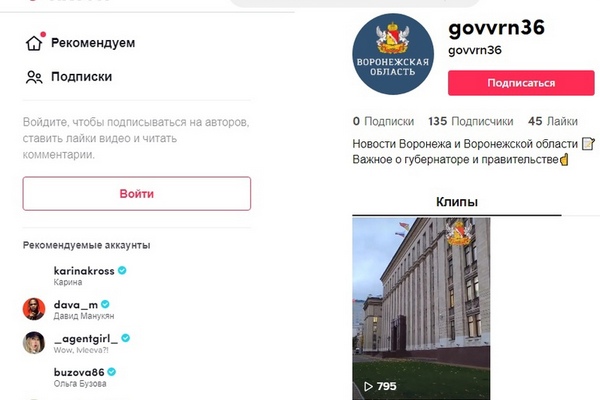Screen dimensions: 600x400
Task: Click the Подписки people icon
Action: click(34, 77)
